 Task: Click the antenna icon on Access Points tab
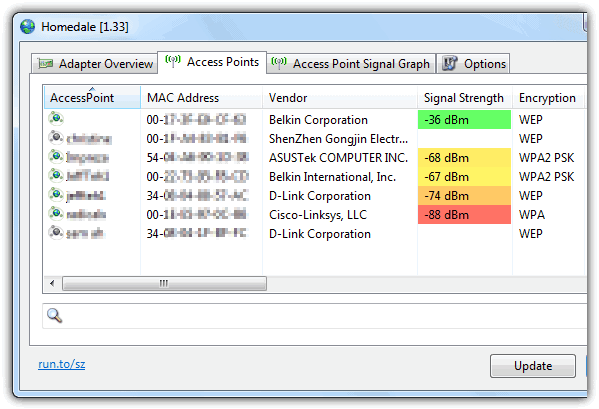(x=173, y=61)
